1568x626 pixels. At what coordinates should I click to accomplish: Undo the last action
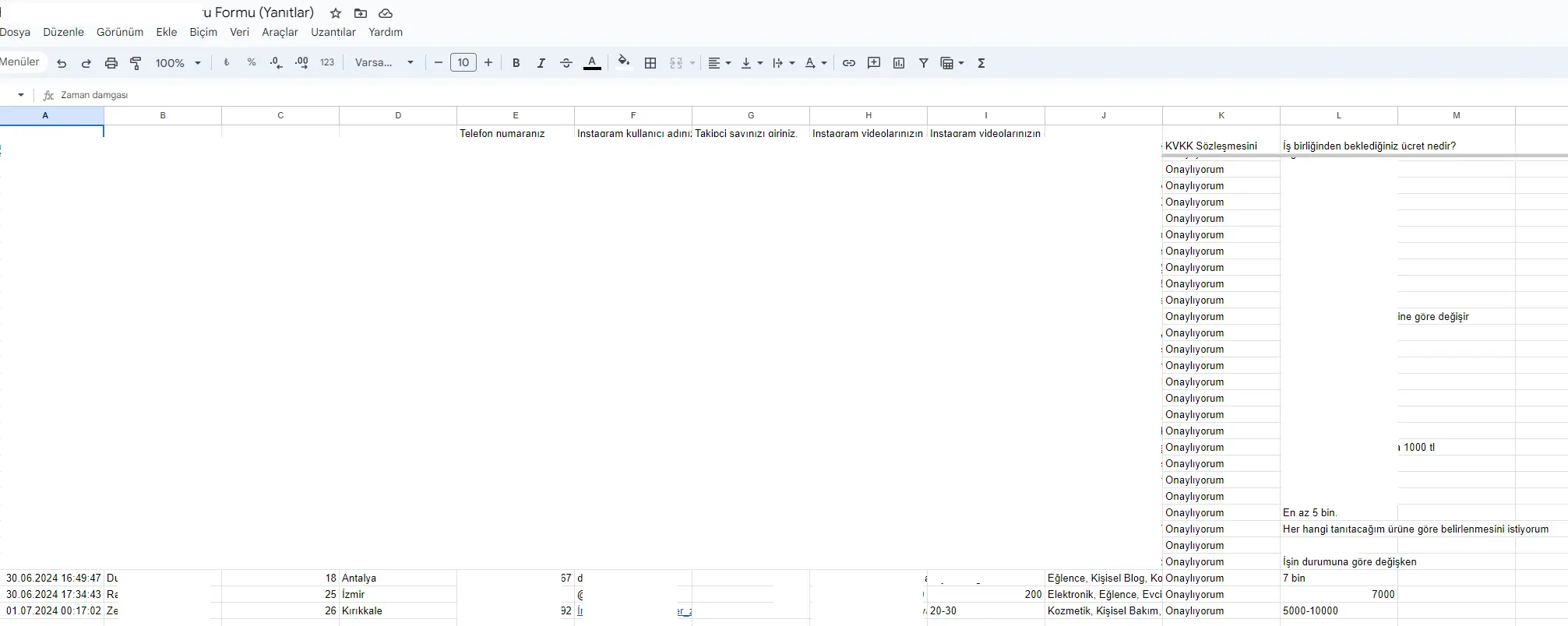62,63
